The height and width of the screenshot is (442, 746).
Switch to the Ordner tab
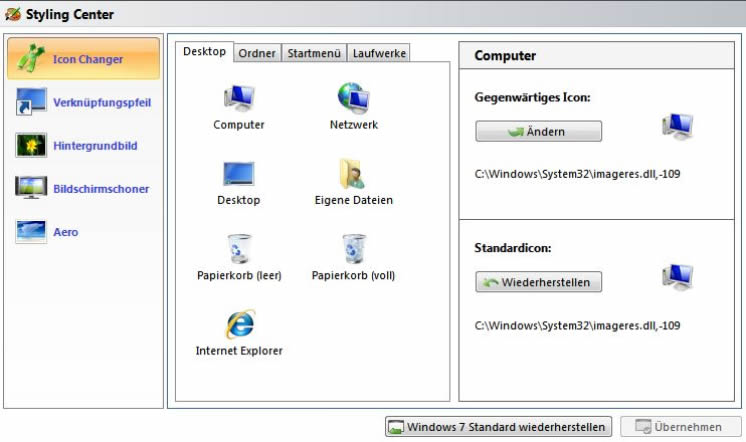[x=257, y=53]
